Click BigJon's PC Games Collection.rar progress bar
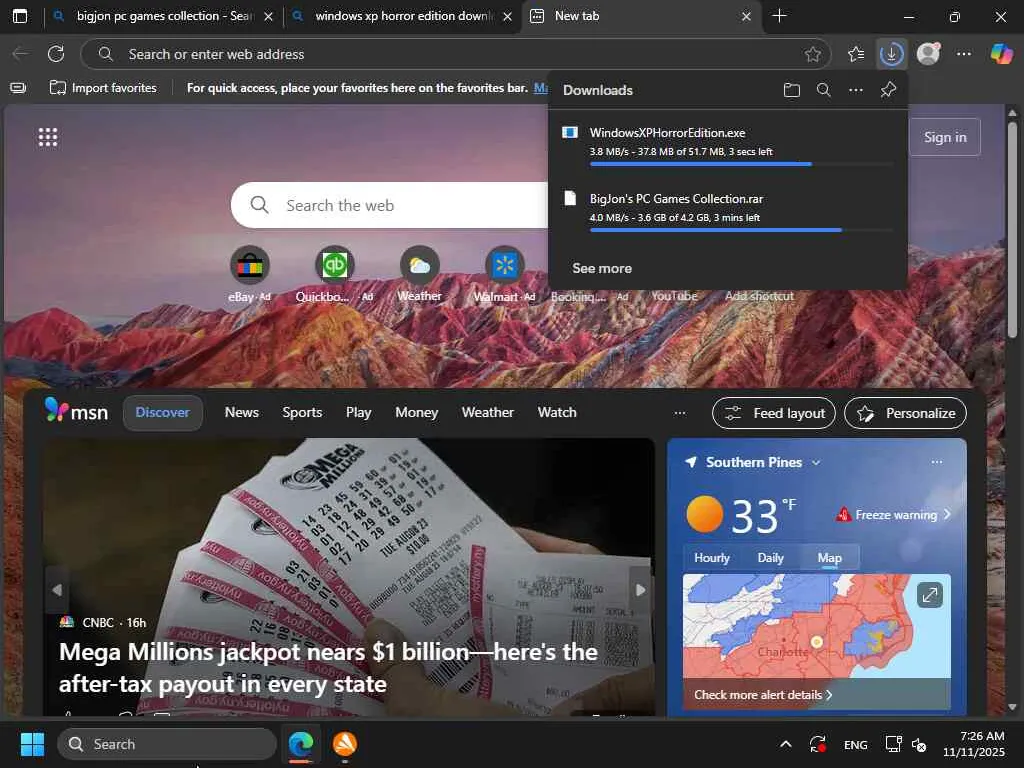 click(x=741, y=230)
